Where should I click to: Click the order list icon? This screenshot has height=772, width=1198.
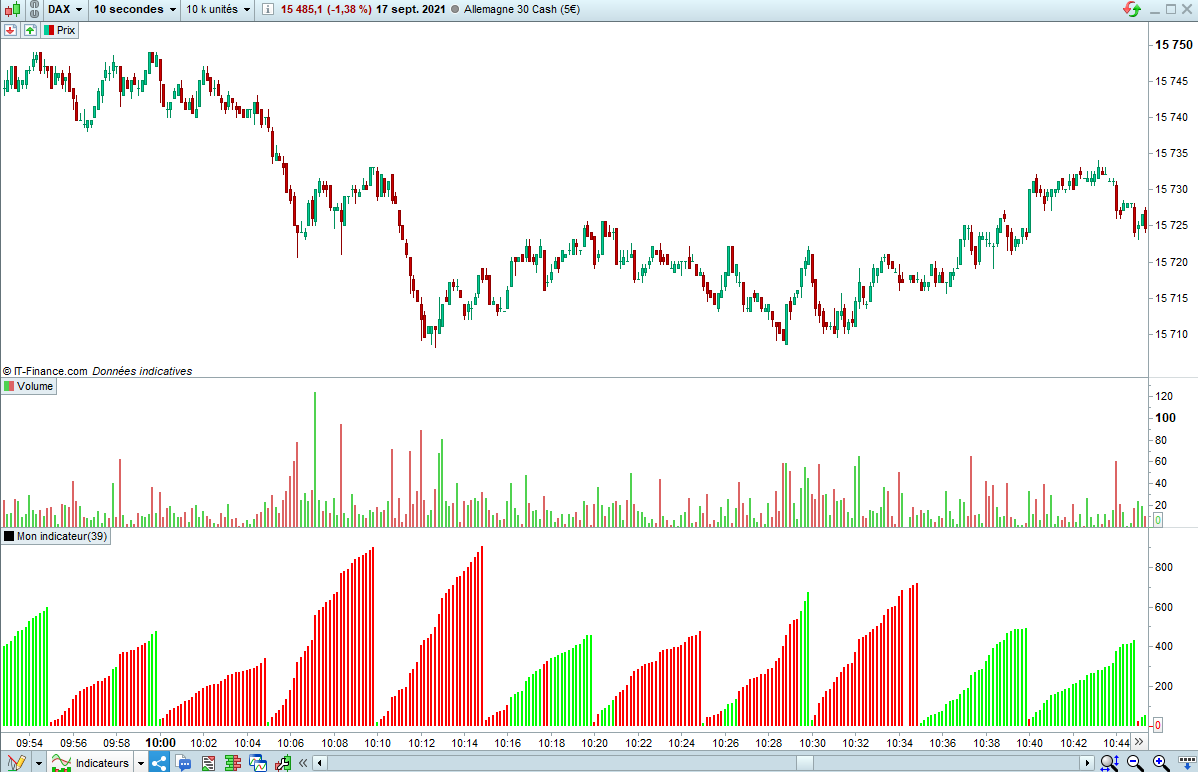pos(208,762)
